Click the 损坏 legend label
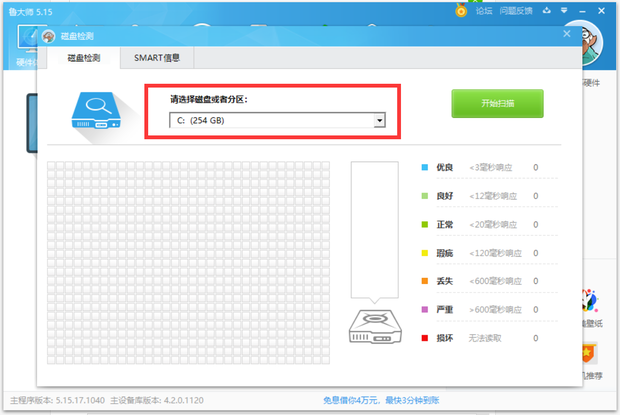This screenshot has height=415, width=620. [x=444, y=338]
